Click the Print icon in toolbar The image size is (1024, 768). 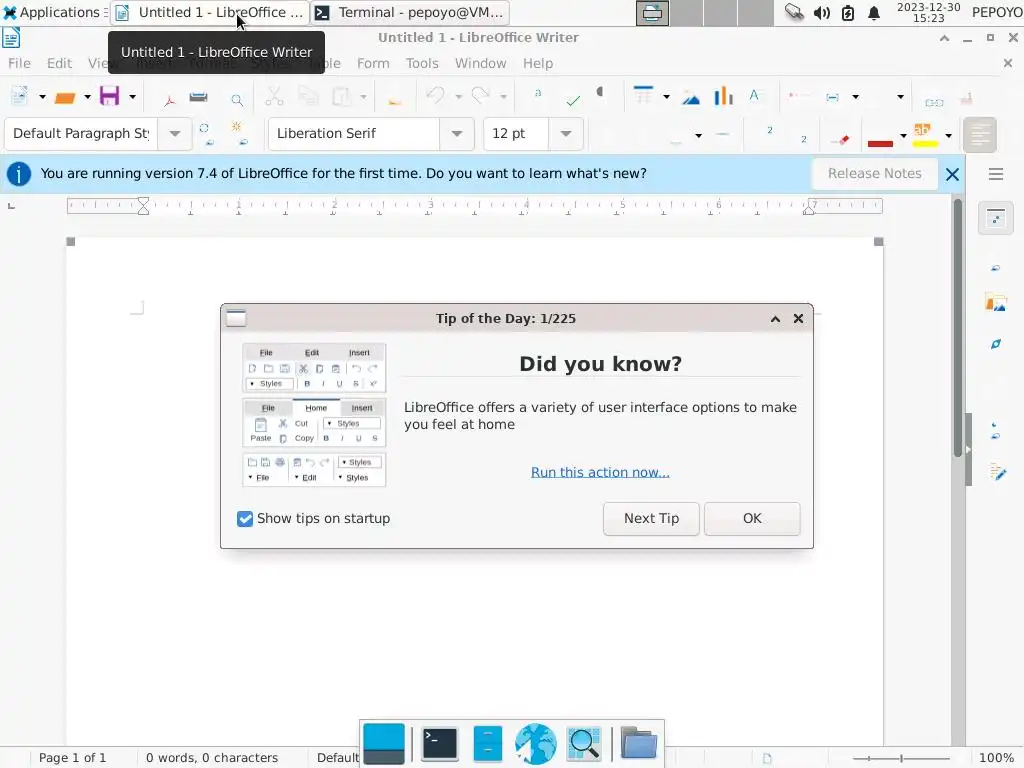[x=199, y=97]
